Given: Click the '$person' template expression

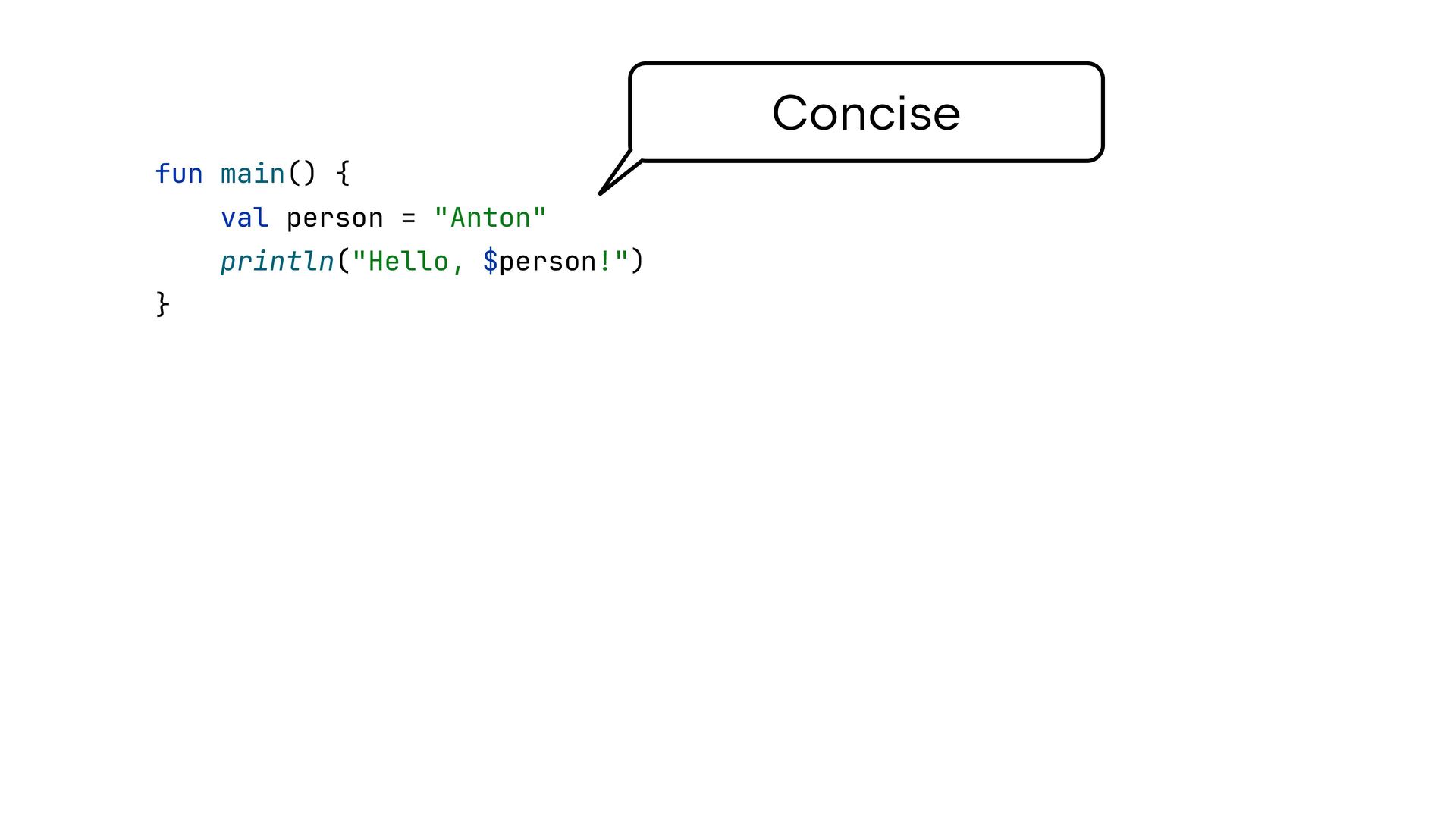Looking at the screenshot, I should 539,262.
